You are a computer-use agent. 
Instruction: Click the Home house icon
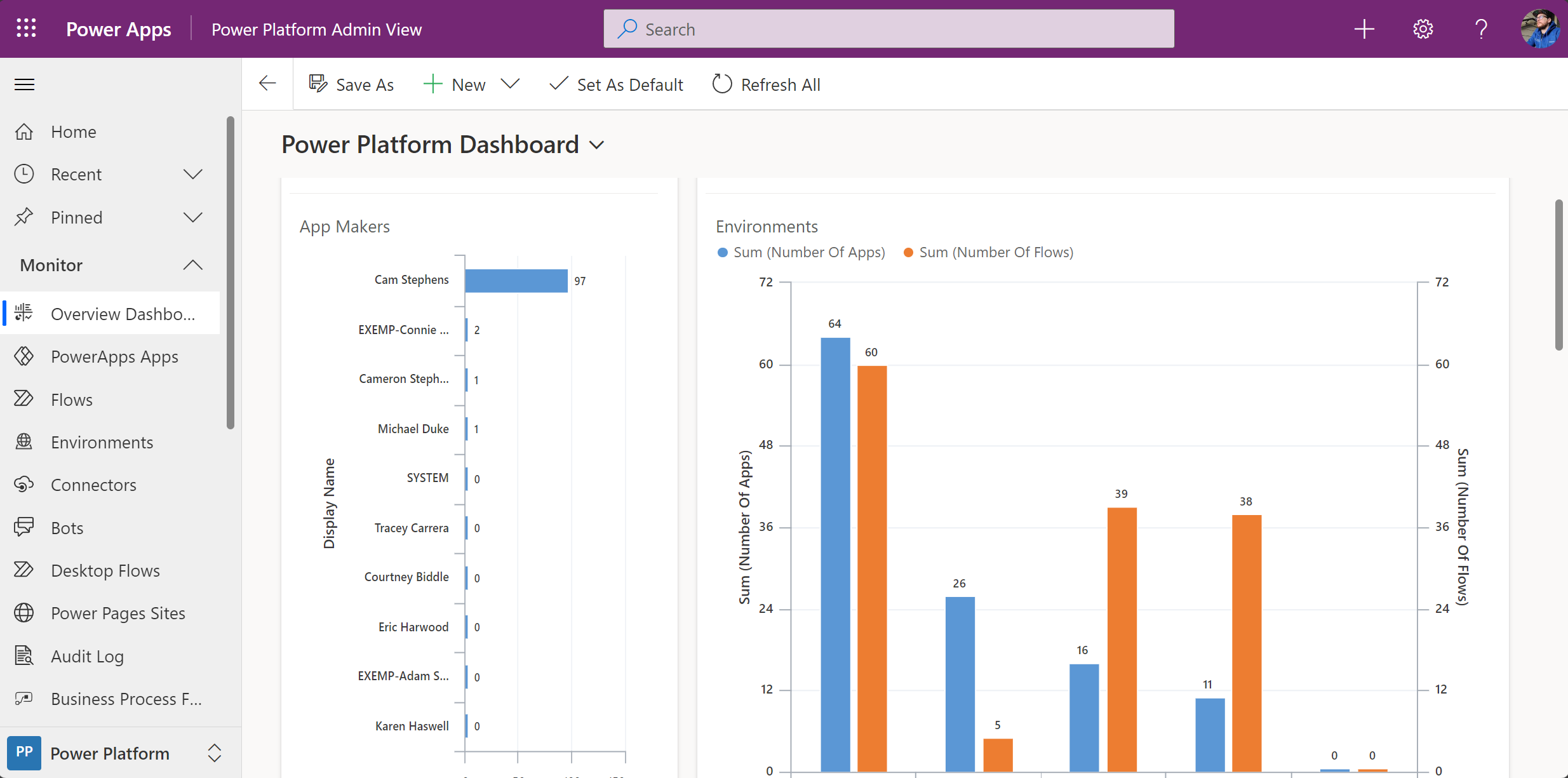point(24,131)
